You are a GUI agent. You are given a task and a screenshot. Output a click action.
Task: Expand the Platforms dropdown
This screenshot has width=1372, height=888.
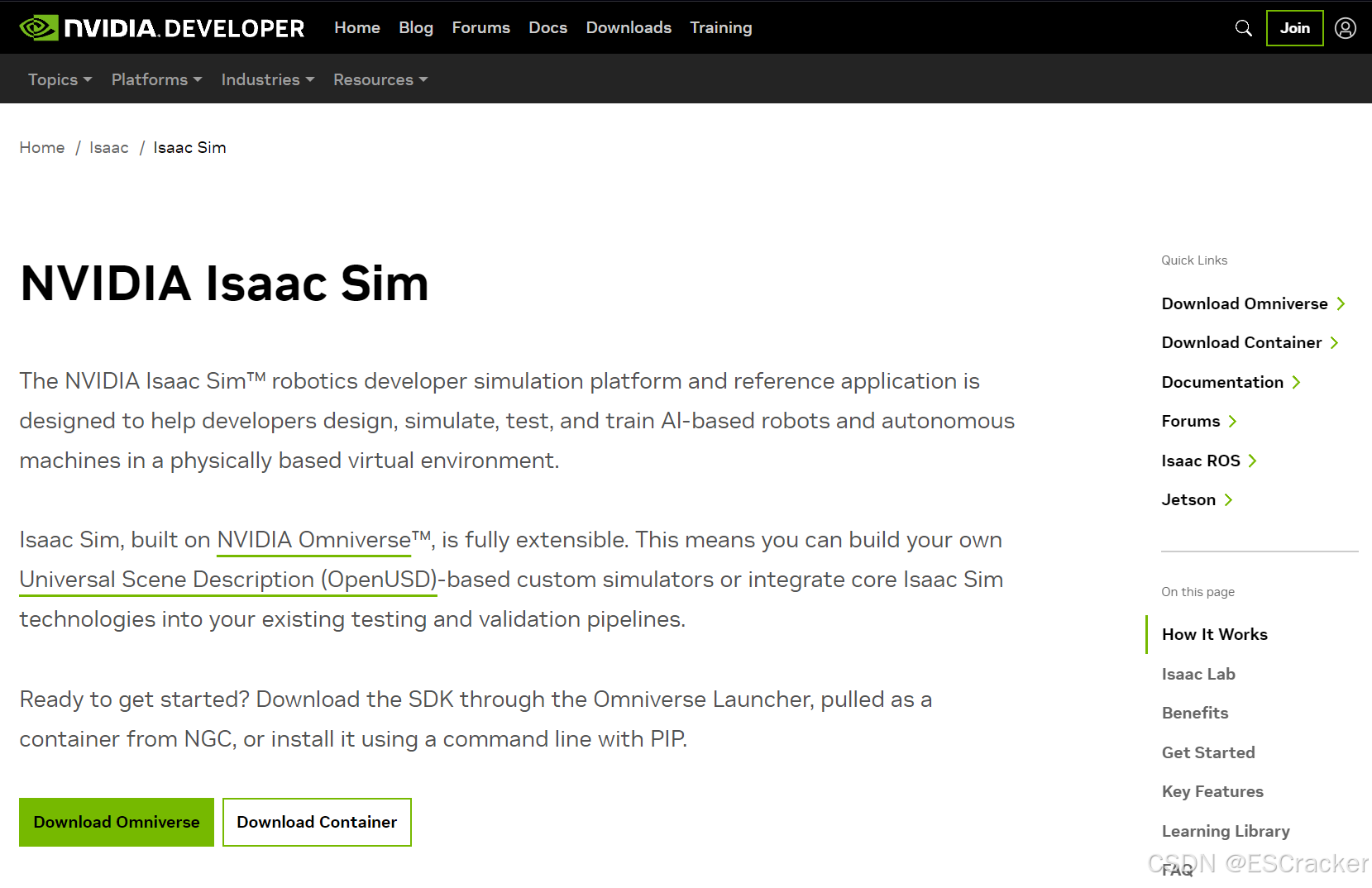point(156,79)
